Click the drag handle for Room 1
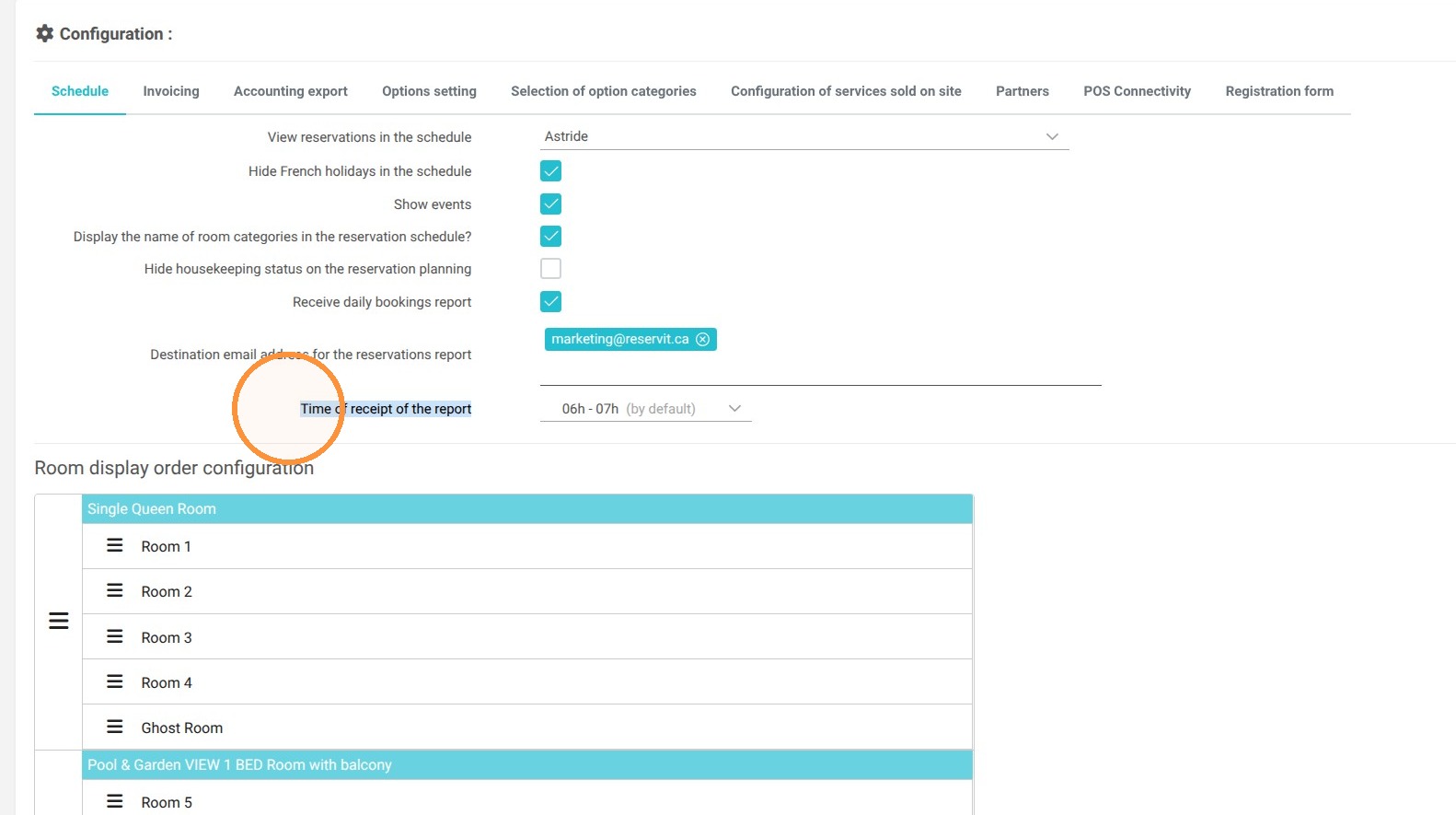 (x=115, y=545)
